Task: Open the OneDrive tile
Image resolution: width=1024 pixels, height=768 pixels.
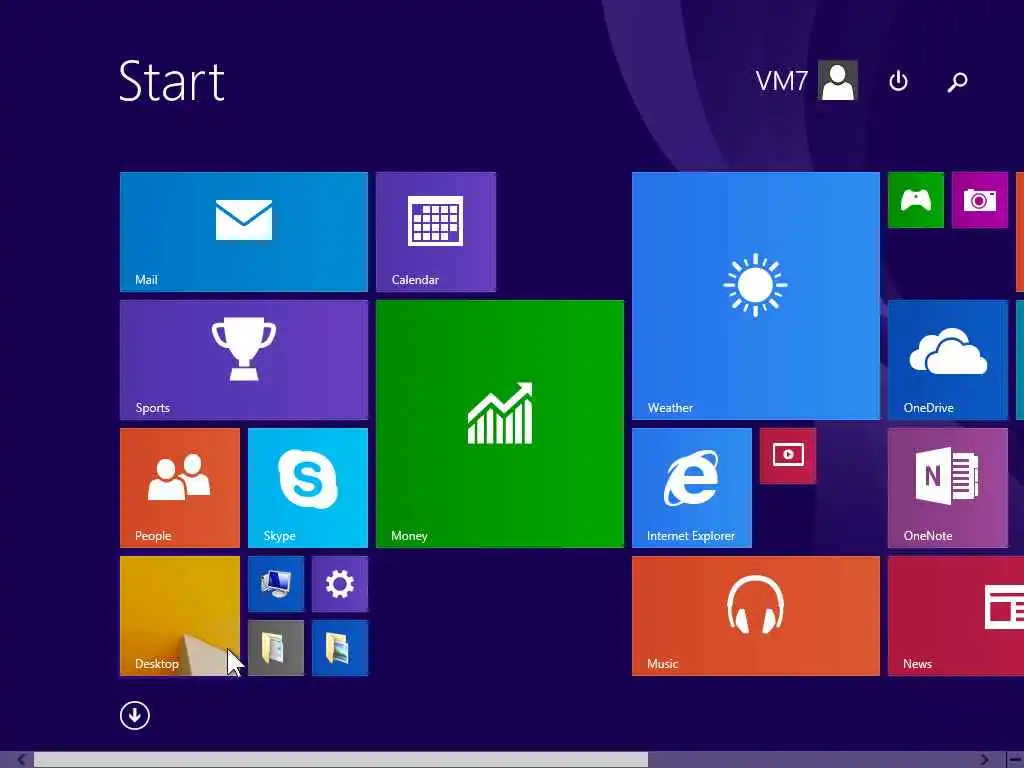Action: (x=948, y=360)
